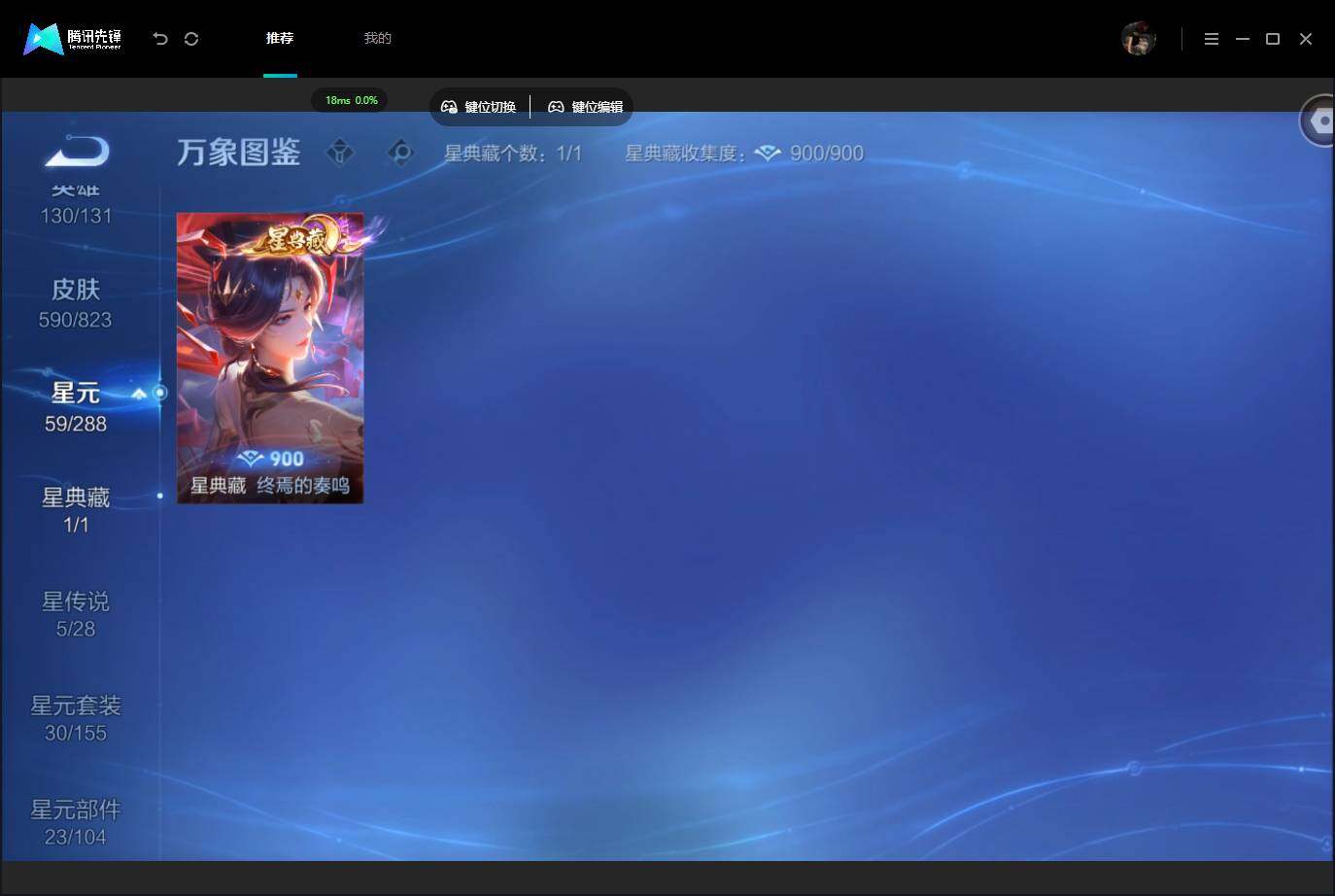1335x896 pixels.
Task: Select the 星传说 5/28 subcategory
Action: [76, 614]
